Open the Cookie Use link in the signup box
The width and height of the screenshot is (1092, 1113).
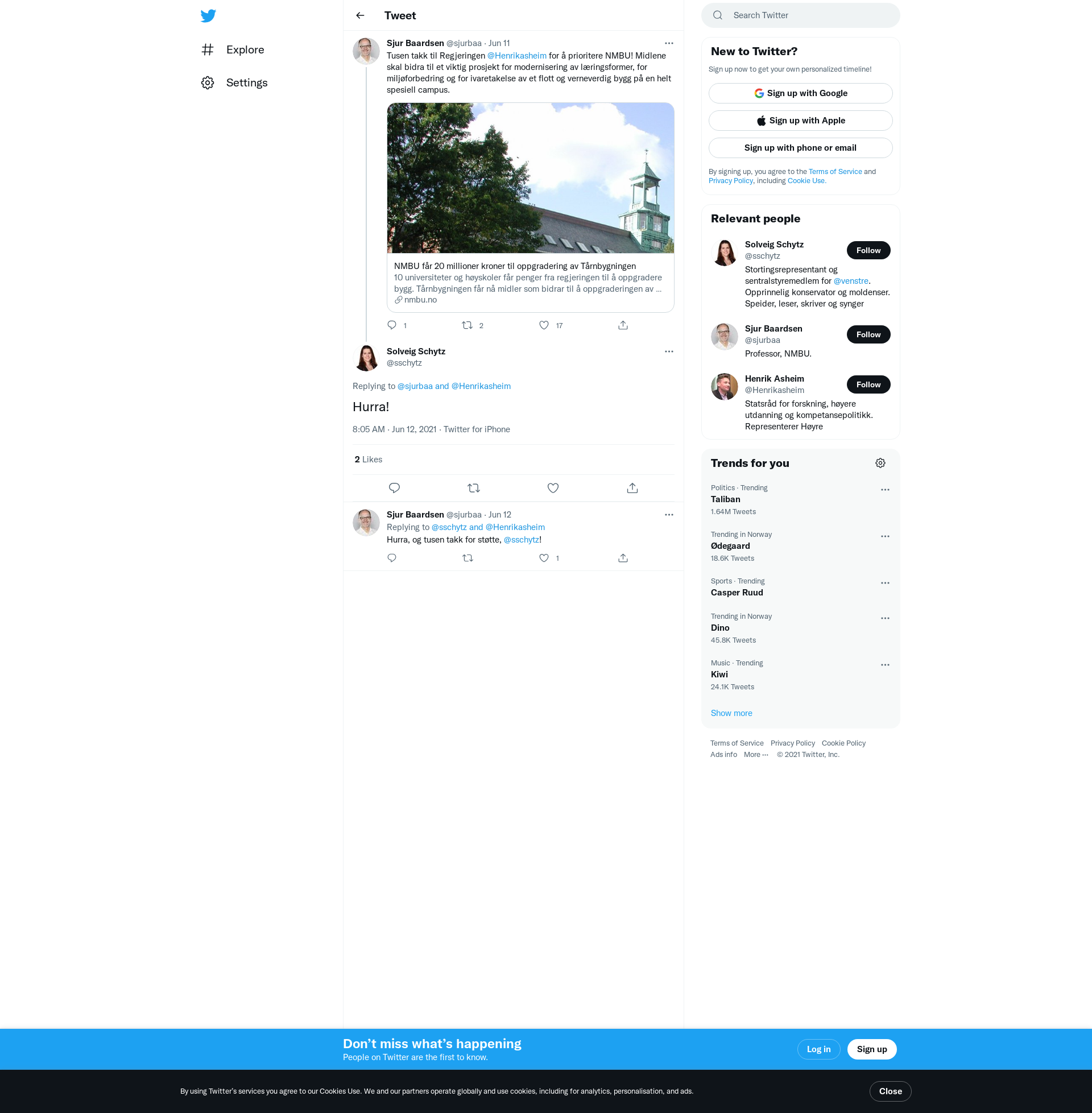pyautogui.click(x=806, y=181)
